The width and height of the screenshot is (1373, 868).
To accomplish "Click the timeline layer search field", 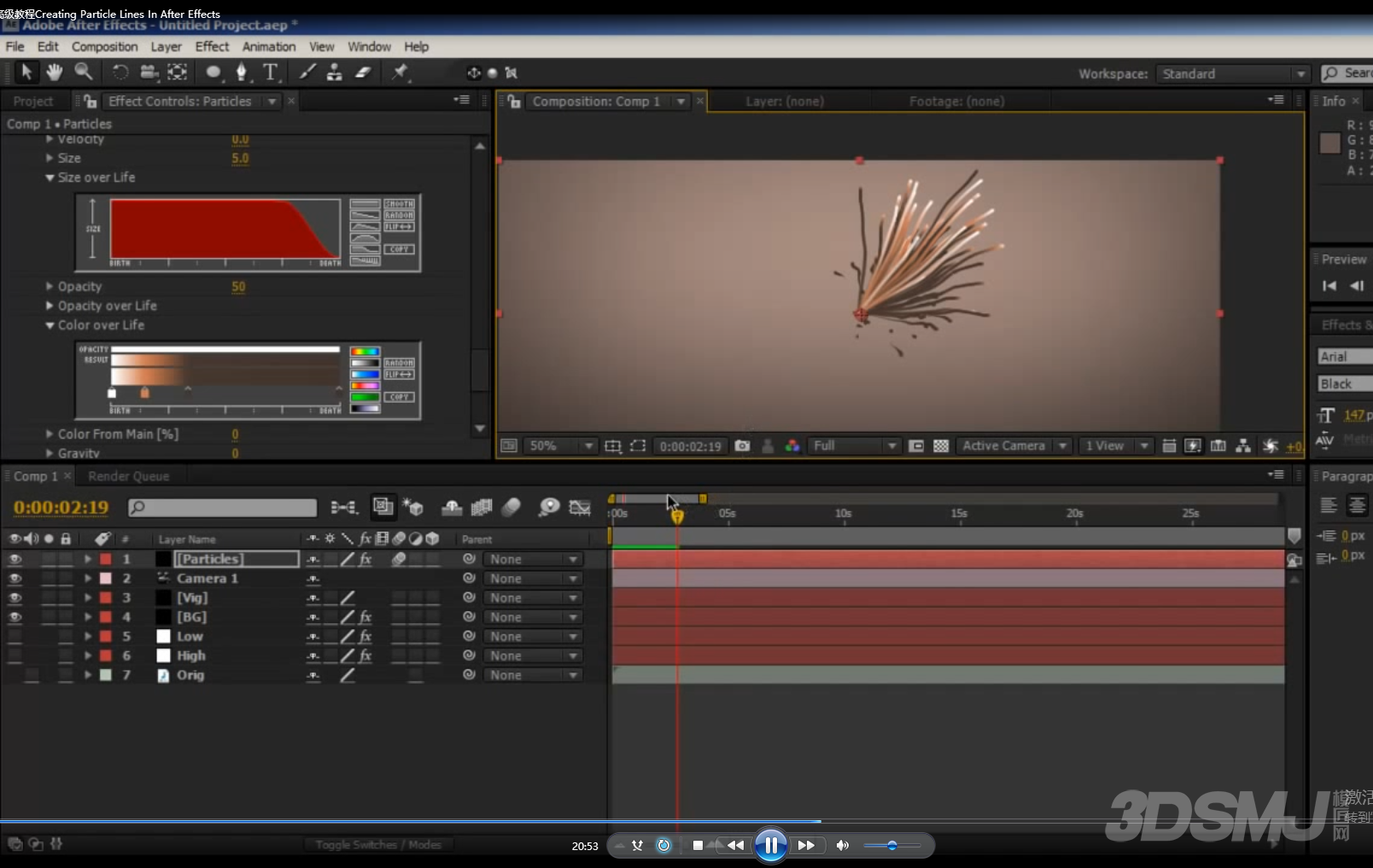I will coord(223,508).
